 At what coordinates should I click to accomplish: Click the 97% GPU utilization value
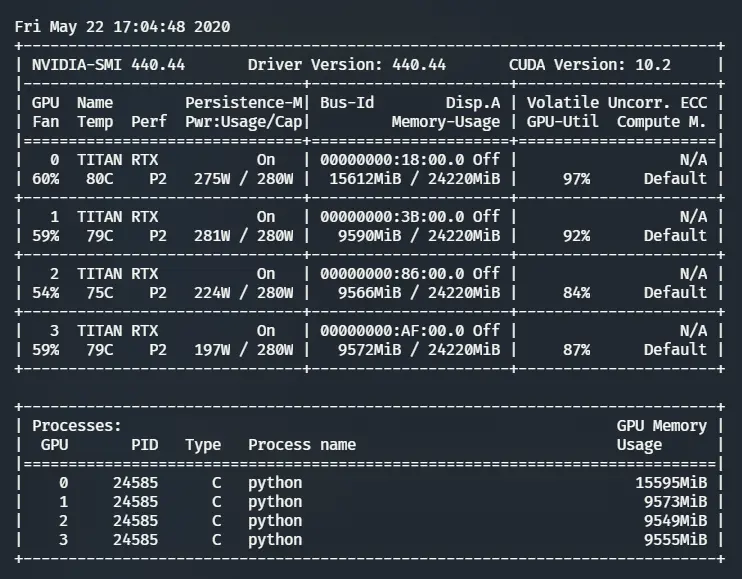click(x=576, y=179)
